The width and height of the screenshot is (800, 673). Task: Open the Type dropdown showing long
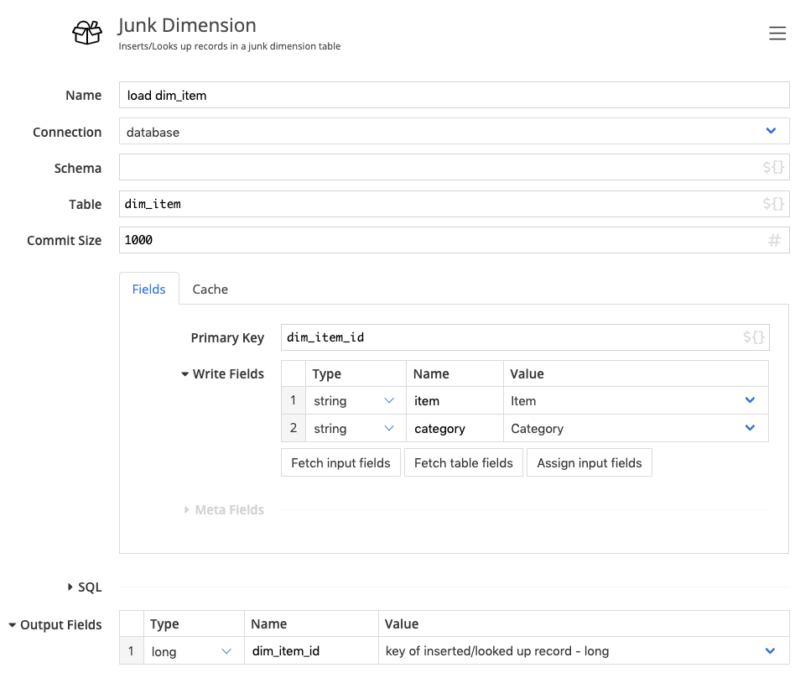[227, 651]
